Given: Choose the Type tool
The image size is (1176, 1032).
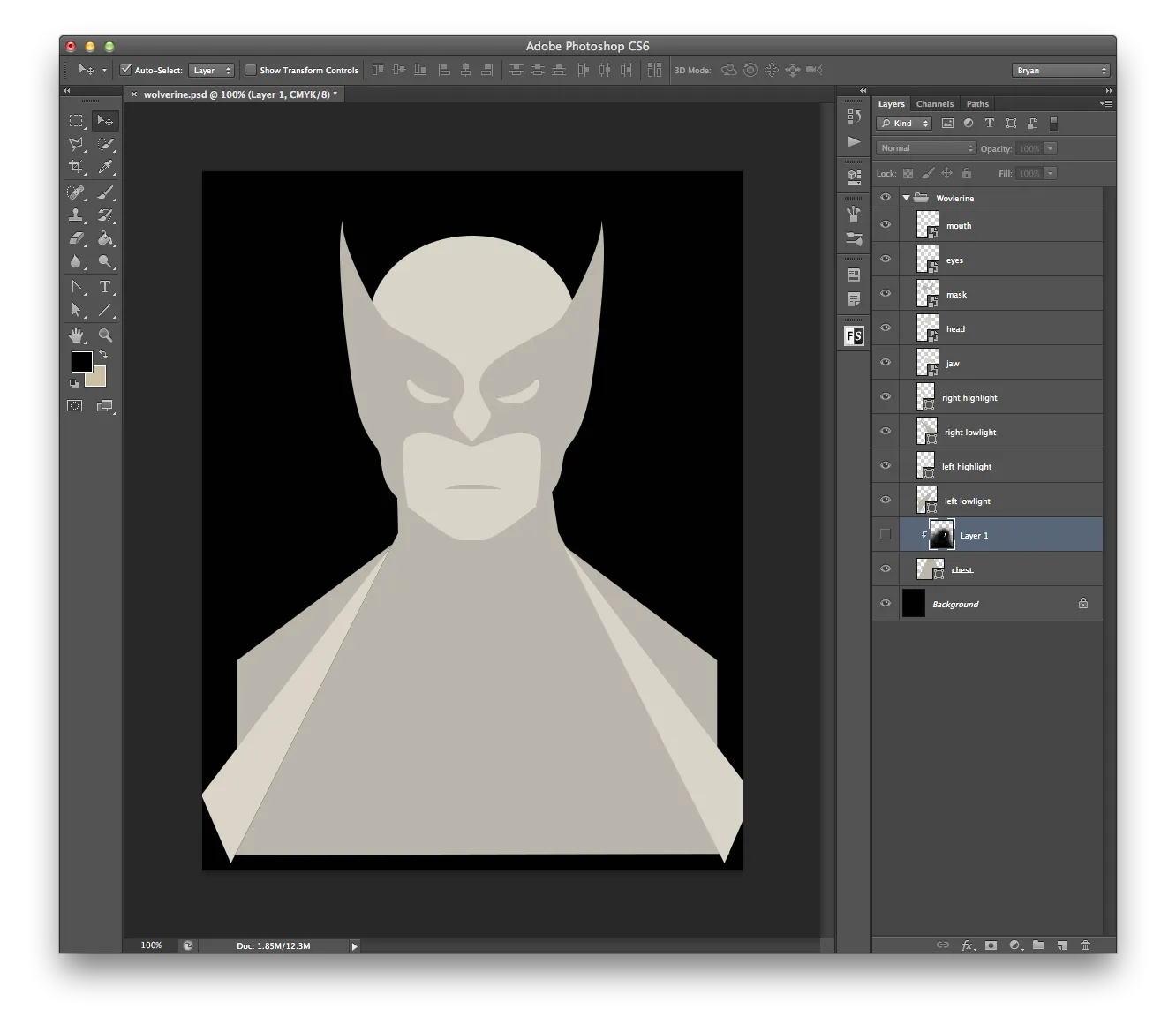Looking at the screenshot, I should click(105, 287).
